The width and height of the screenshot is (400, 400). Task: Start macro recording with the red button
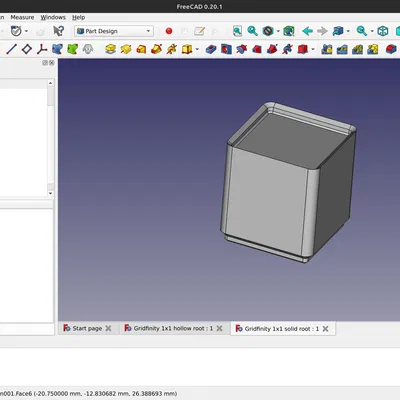pyautogui.click(x=169, y=31)
